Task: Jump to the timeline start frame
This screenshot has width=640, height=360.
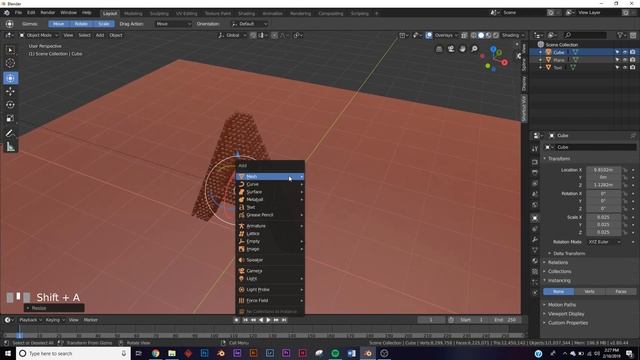Action: click(x=245, y=320)
